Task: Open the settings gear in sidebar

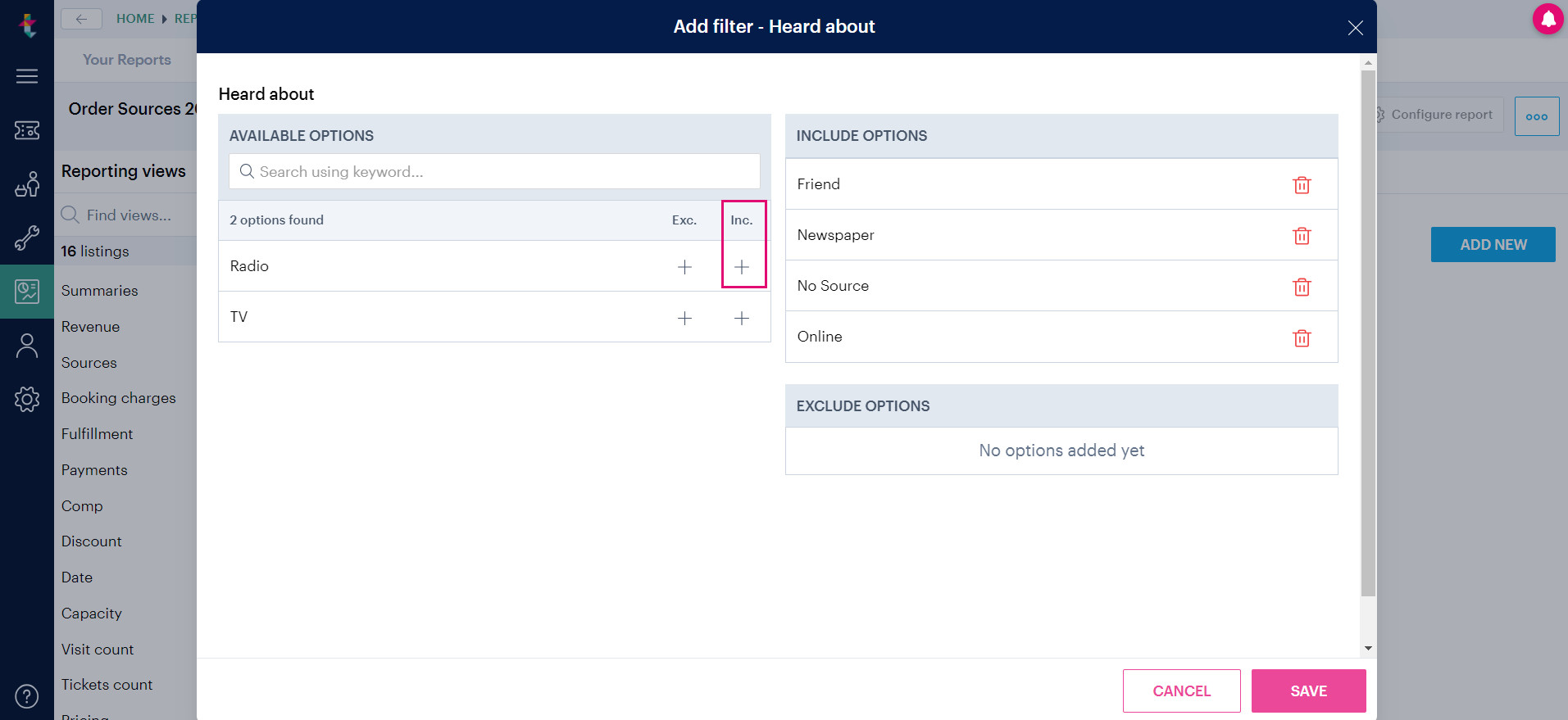Action: click(x=27, y=399)
